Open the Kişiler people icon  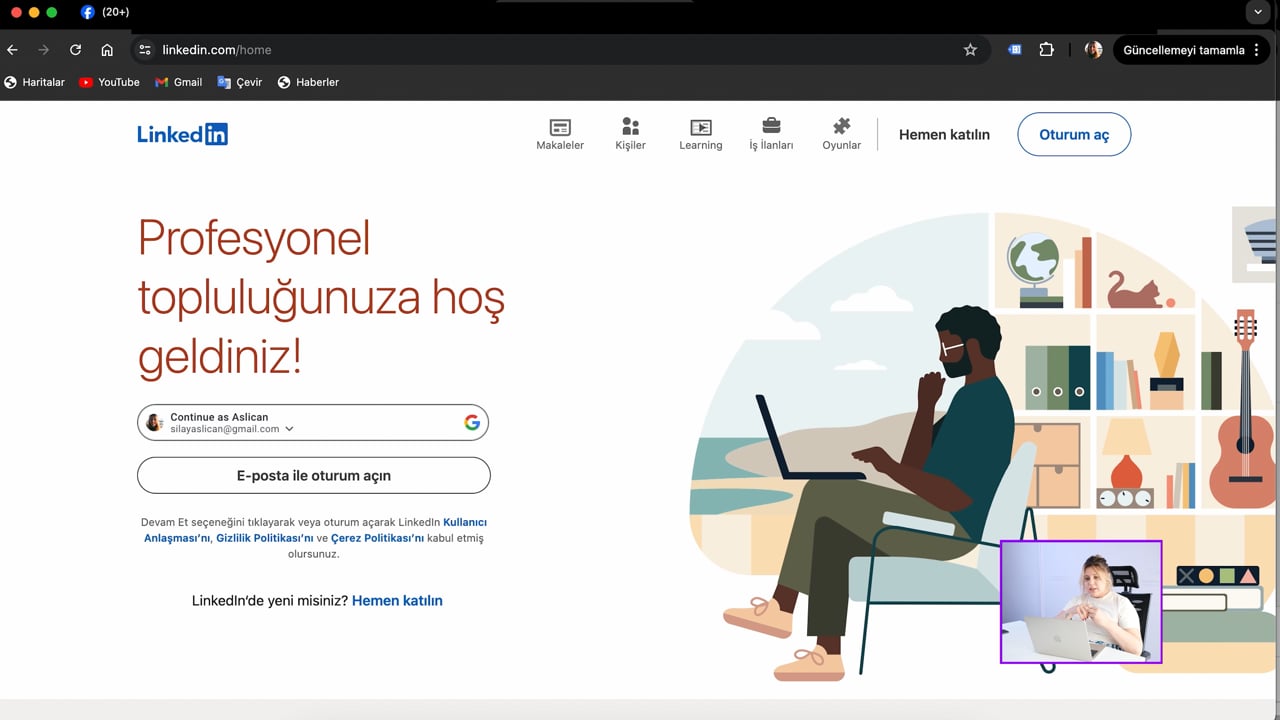(x=630, y=126)
